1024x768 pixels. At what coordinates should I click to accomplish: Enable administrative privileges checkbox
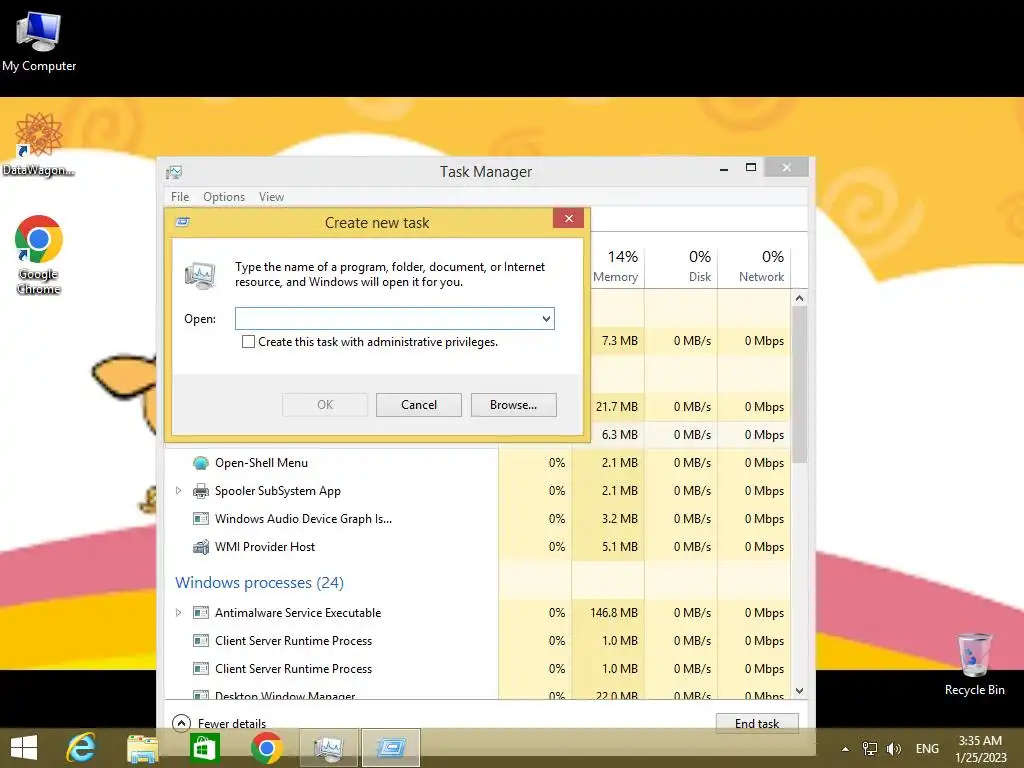coord(248,342)
